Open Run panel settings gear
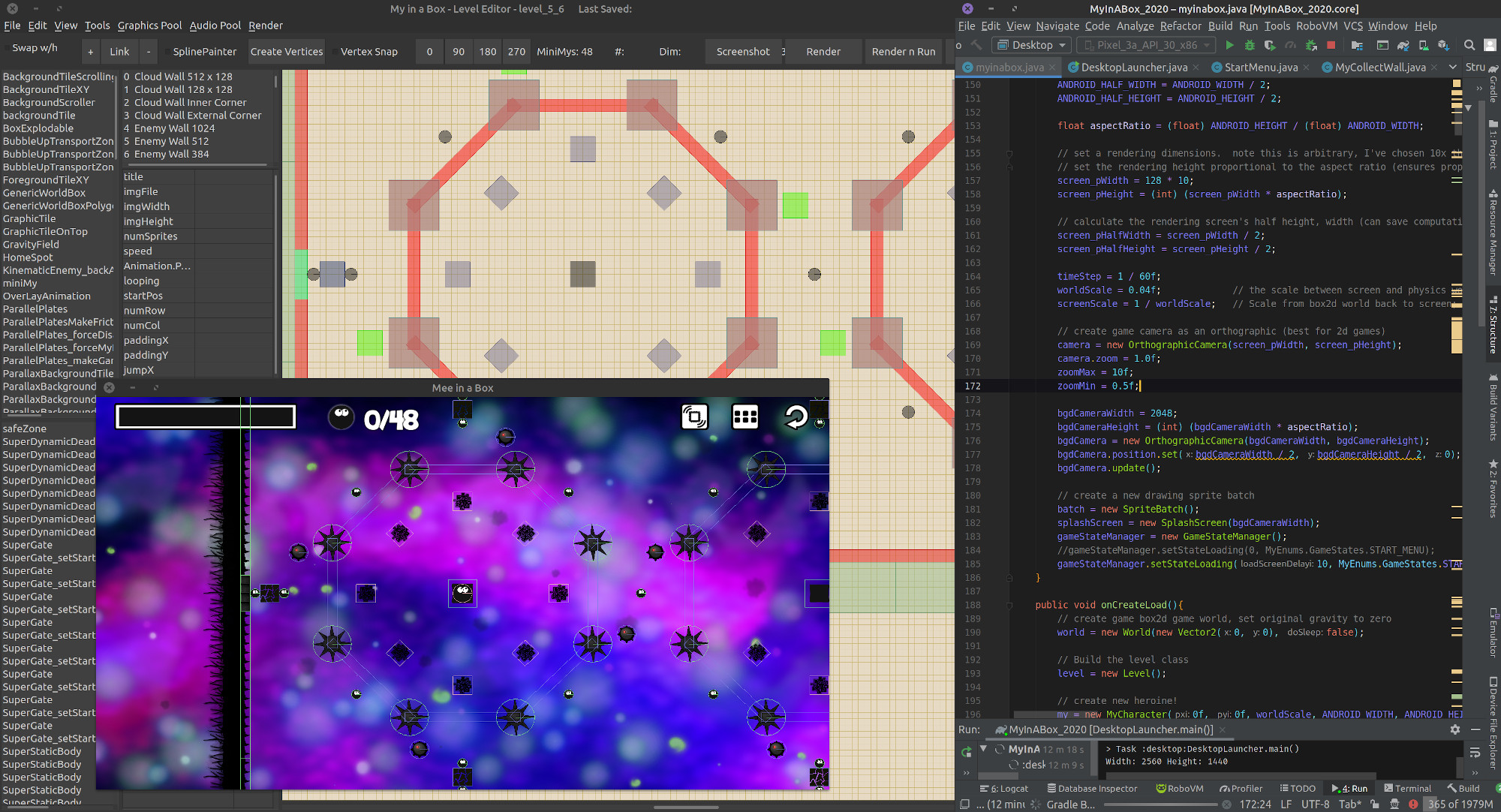Screen dimensions: 1501x812 [x=1454, y=729]
